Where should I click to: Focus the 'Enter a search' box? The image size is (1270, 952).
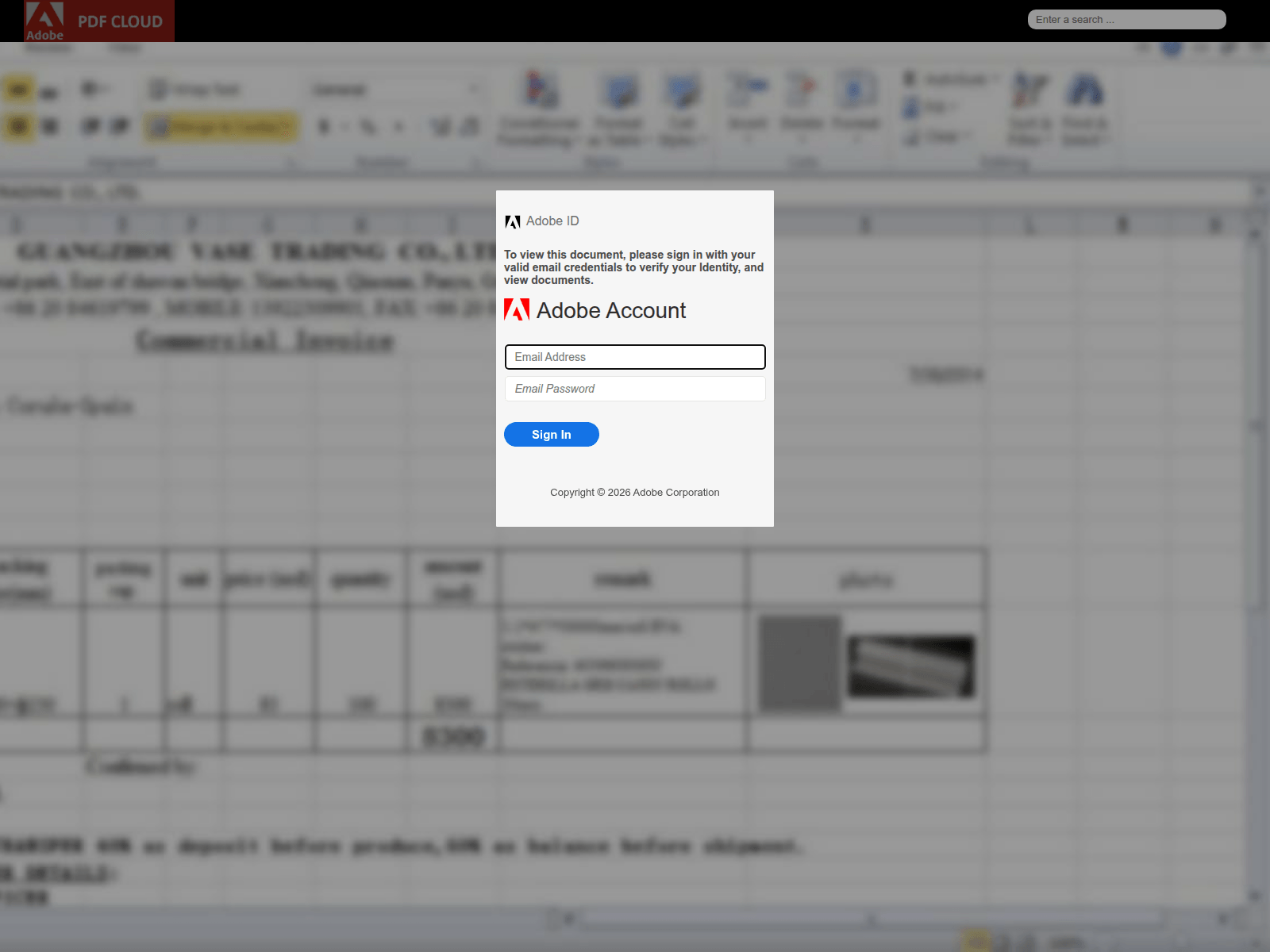pyautogui.click(x=1126, y=20)
